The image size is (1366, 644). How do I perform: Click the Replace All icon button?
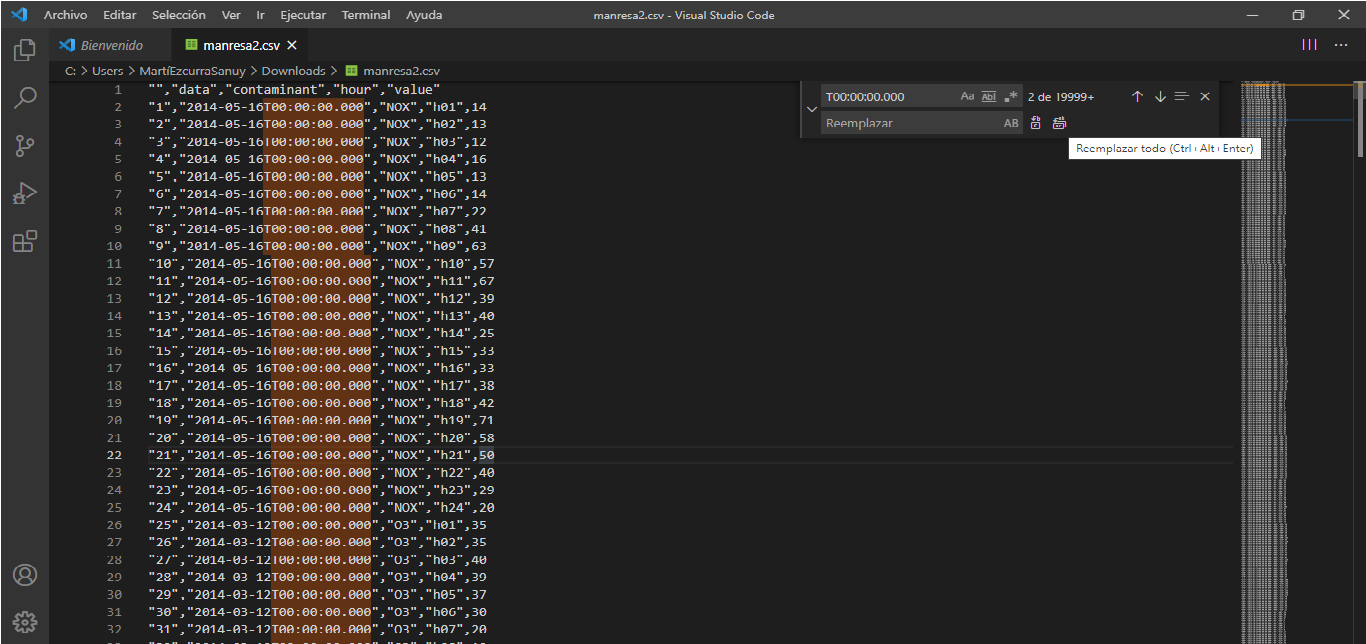tap(1059, 123)
